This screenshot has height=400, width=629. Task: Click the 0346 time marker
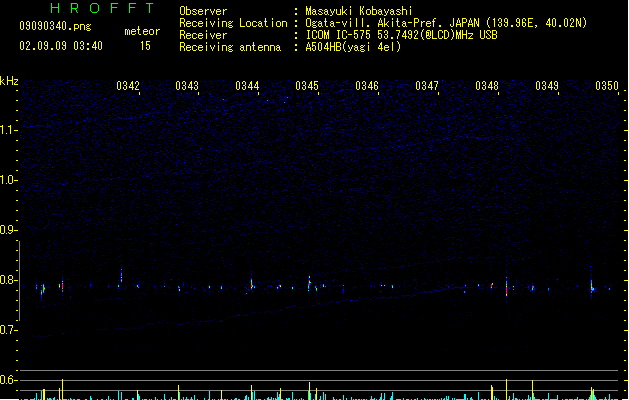[367, 86]
